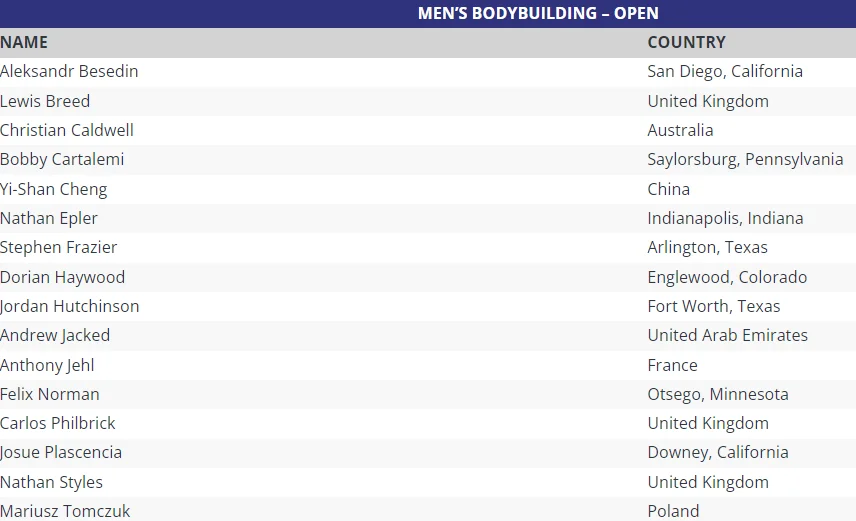Image resolution: width=856 pixels, height=521 pixels.
Task: Click on Nathan Epler's name
Action: (49, 218)
